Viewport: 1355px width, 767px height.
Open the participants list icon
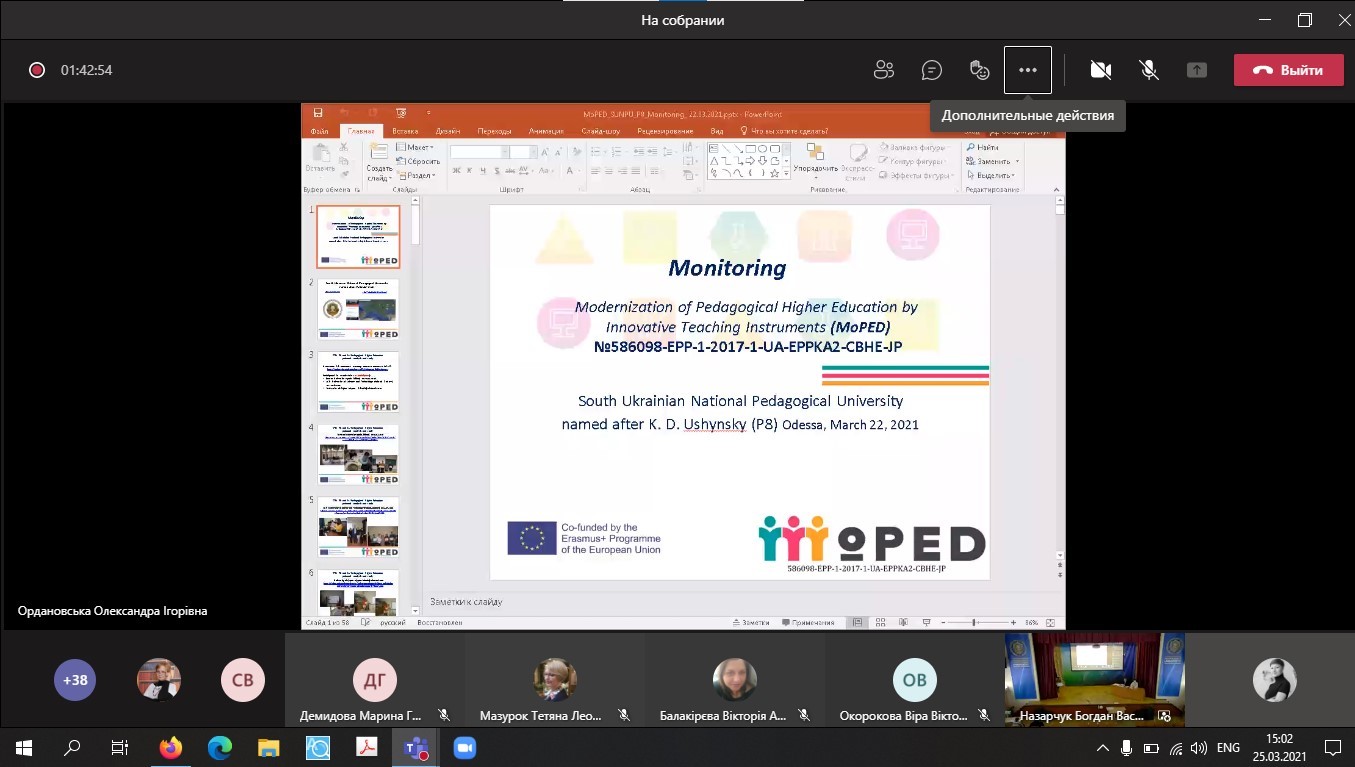click(x=883, y=70)
